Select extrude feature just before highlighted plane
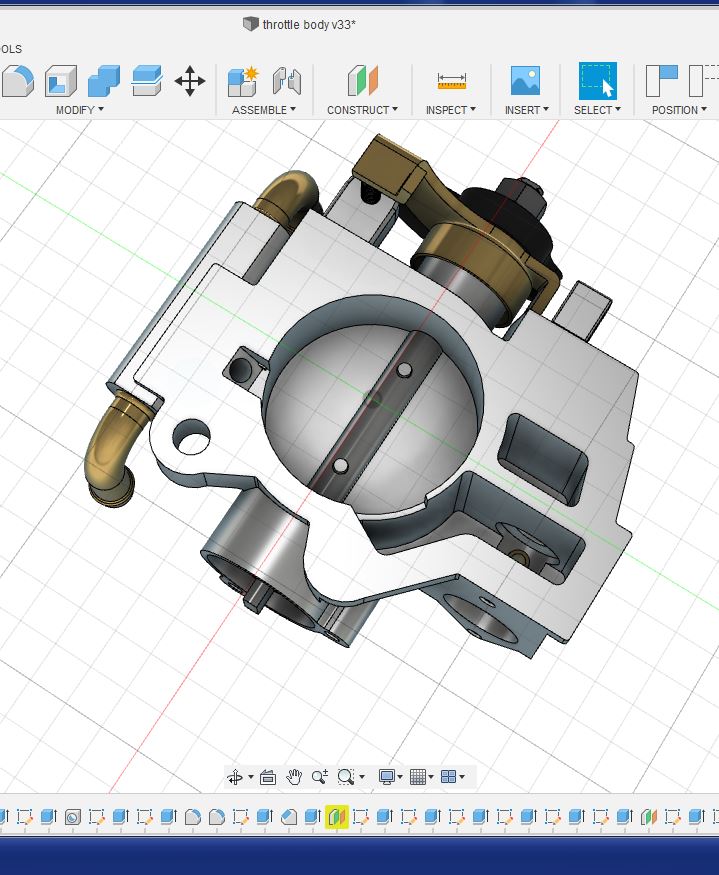Viewport: 719px width, 875px height. click(x=313, y=817)
